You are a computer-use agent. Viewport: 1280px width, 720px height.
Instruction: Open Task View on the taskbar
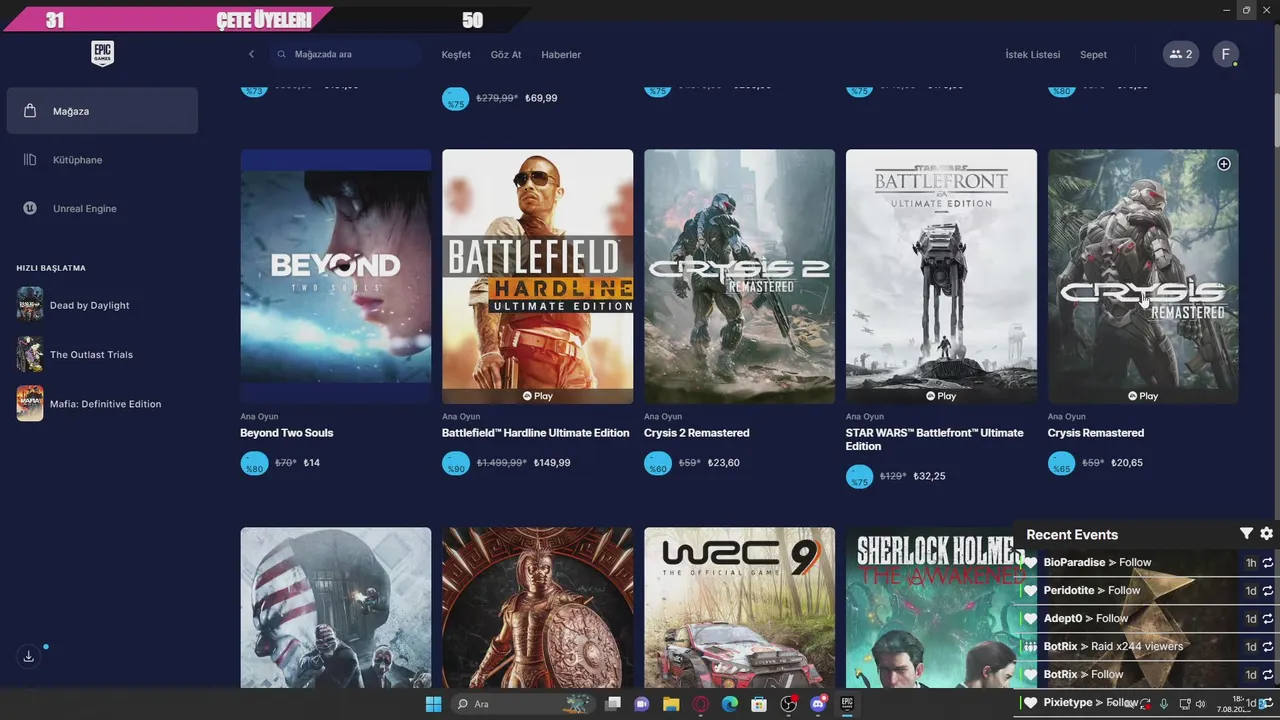[613, 704]
